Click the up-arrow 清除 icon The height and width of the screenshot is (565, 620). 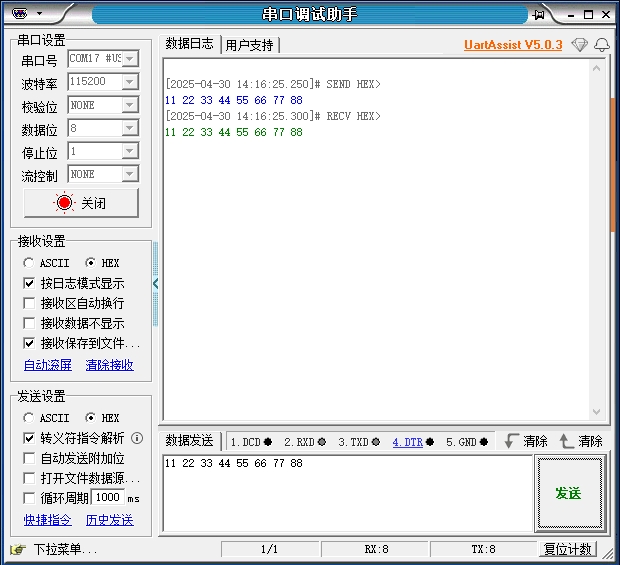click(x=567, y=441)
